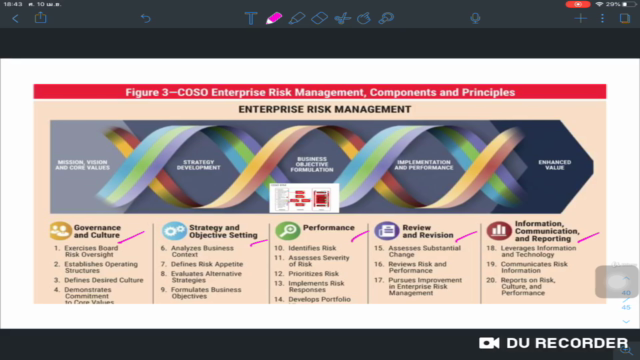This screenshot has height=360, width=640.
Task: Start audio recording with microphone
Action: (x=475, y=18)
